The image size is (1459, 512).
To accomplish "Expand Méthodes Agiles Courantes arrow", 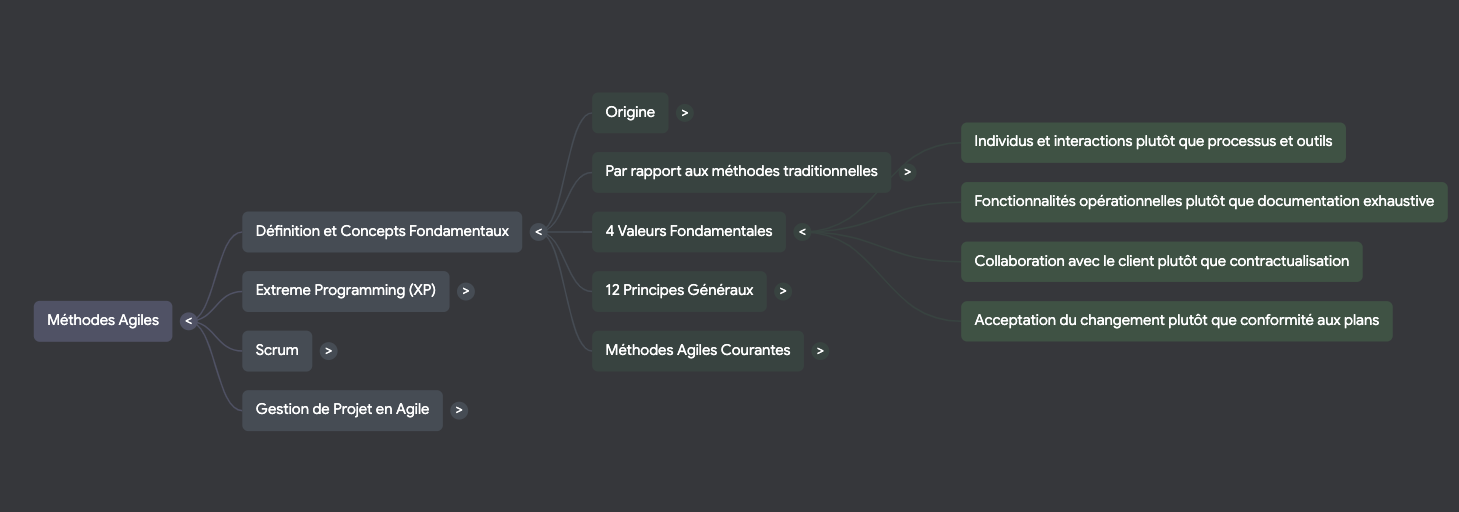I will [820, 351].
